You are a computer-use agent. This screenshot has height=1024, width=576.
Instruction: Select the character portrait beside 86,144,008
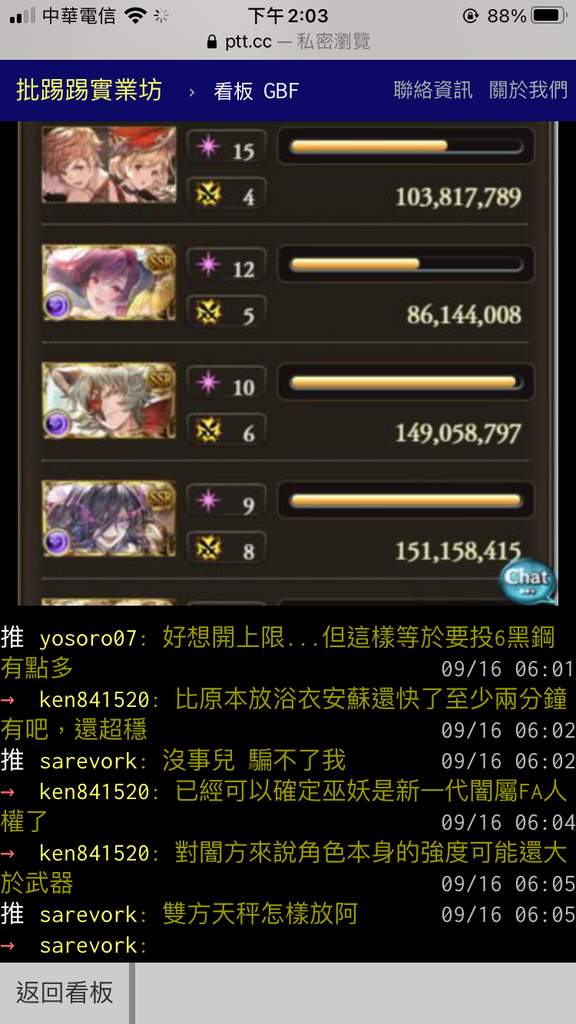109,283
